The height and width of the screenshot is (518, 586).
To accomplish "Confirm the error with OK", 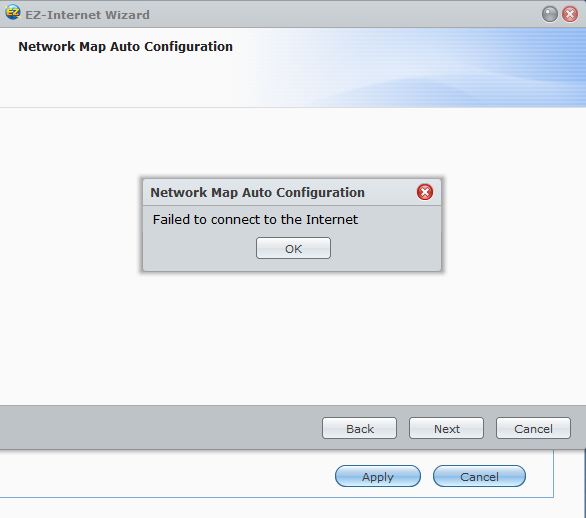I will [293, 248].
